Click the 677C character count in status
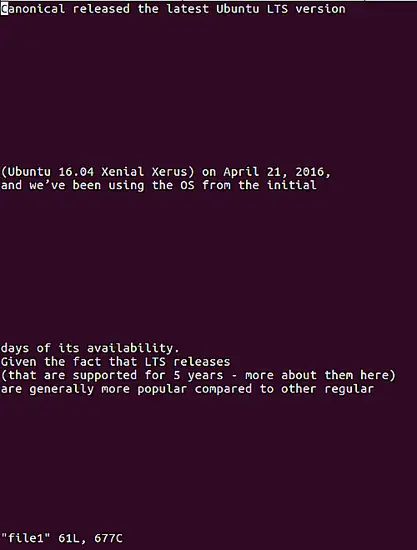 click(x=108, y=538)
